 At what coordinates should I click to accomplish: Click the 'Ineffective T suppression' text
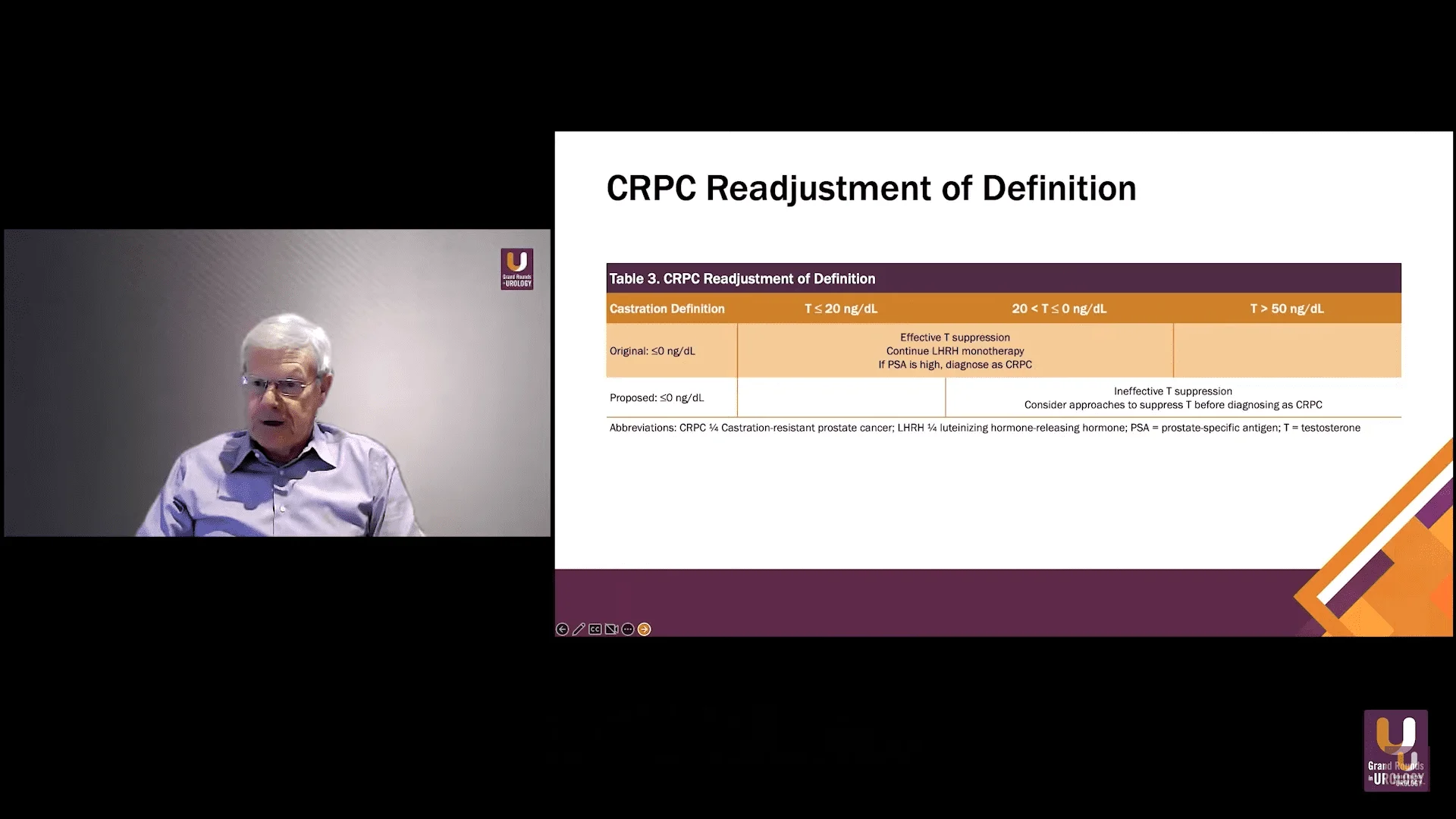click(1173, 391)
